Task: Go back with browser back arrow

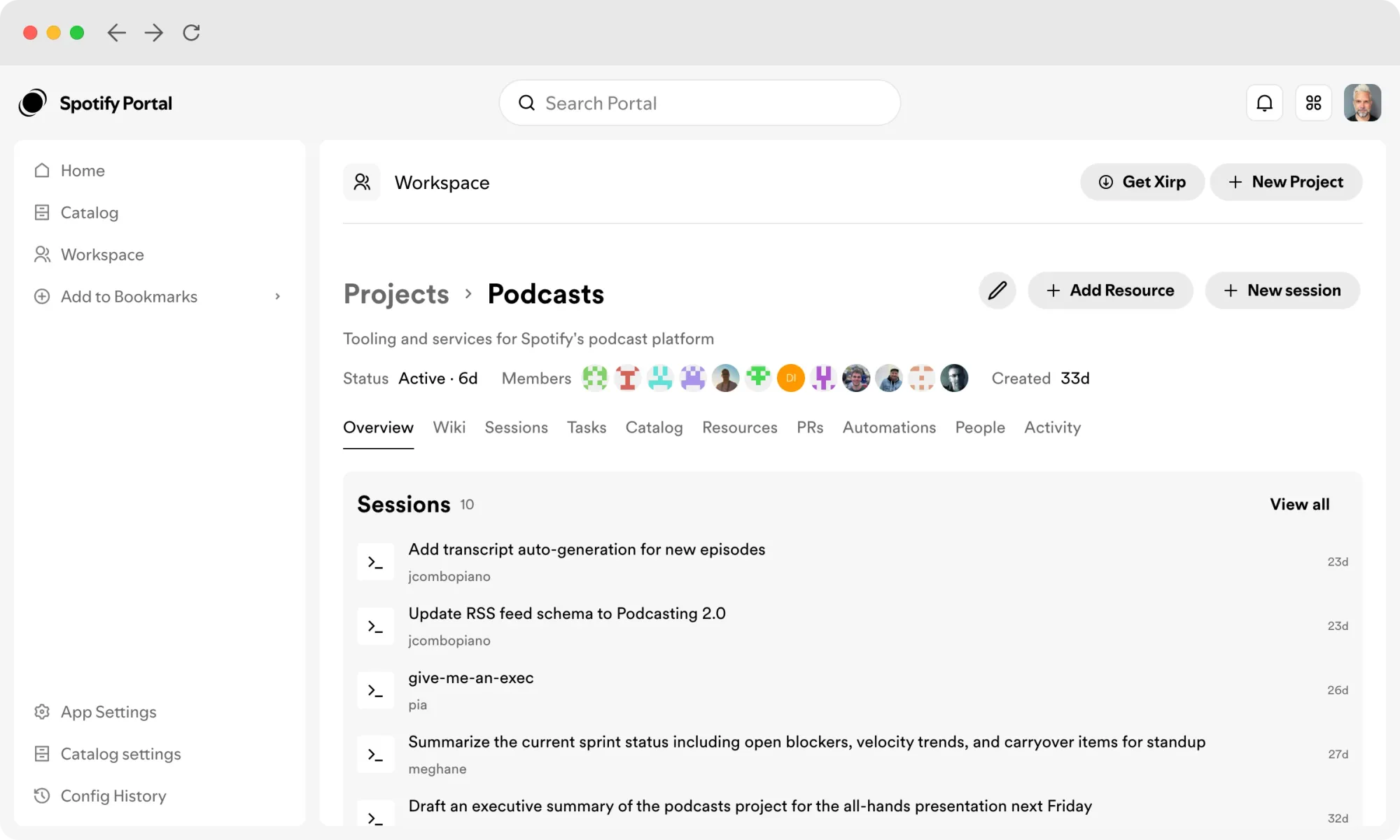Action: point(116,32)
